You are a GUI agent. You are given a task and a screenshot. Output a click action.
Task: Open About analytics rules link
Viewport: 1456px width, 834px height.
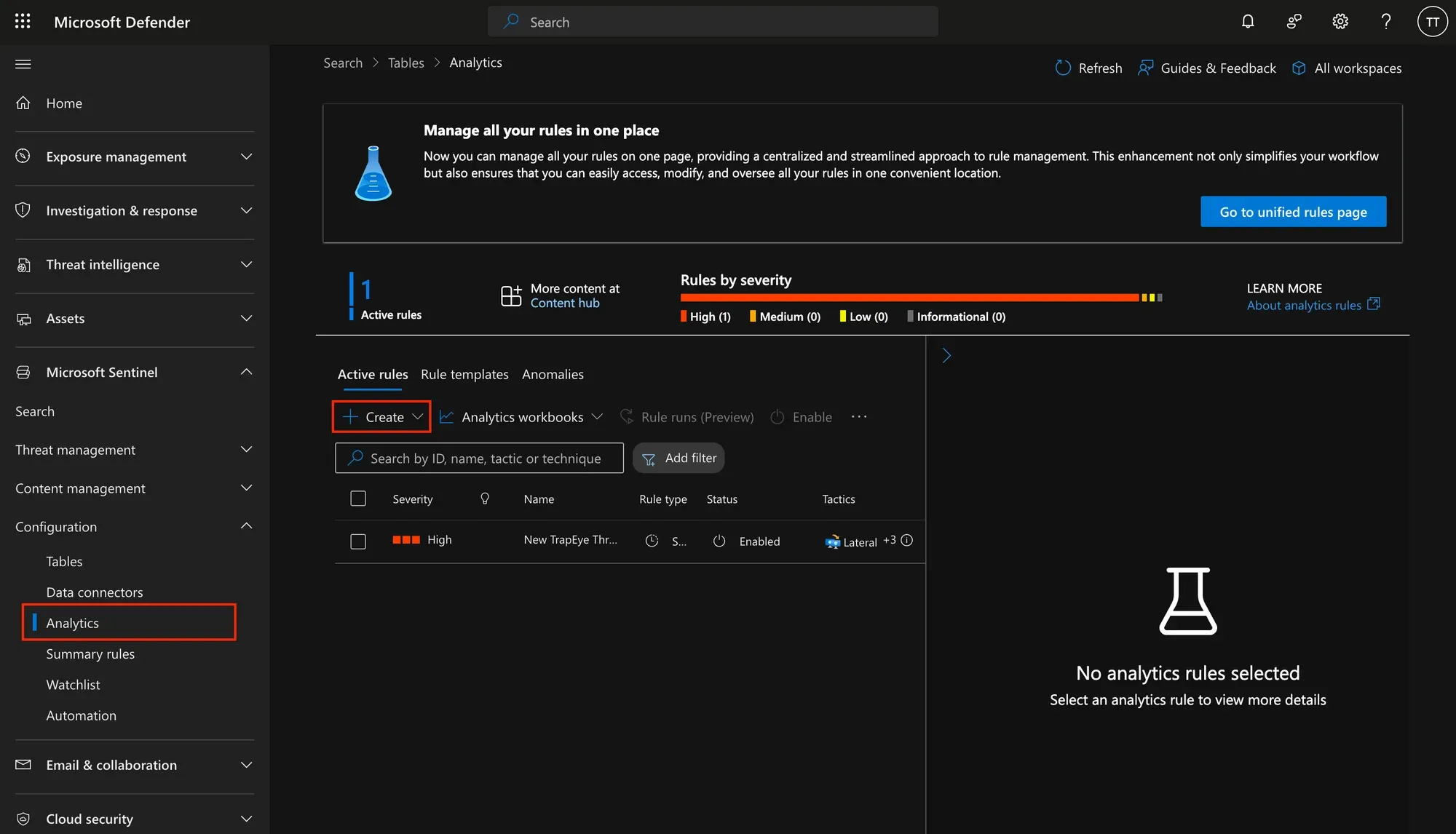pyautogui.click(x=1313, y=305)
